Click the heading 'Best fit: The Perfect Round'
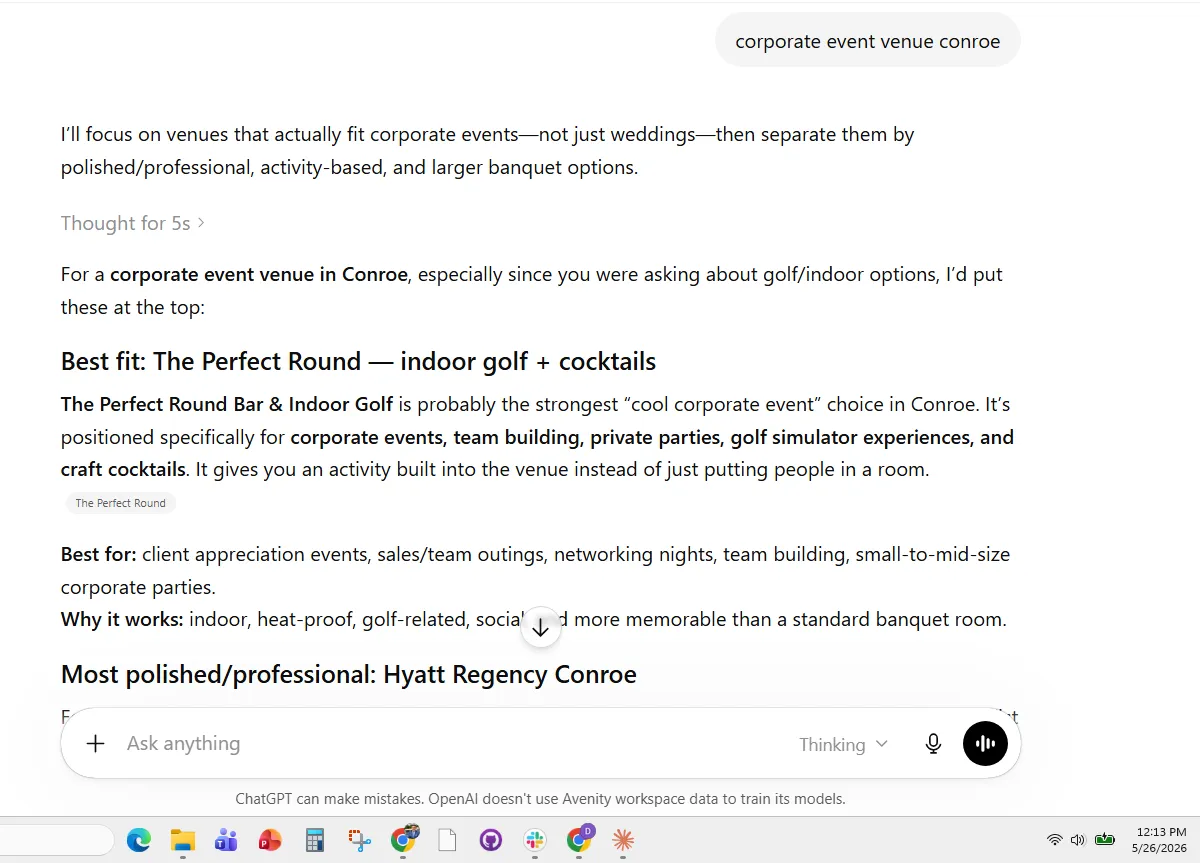Image resolution: width=1200 pixels, height=863 pixels. [x=358, y=361]
